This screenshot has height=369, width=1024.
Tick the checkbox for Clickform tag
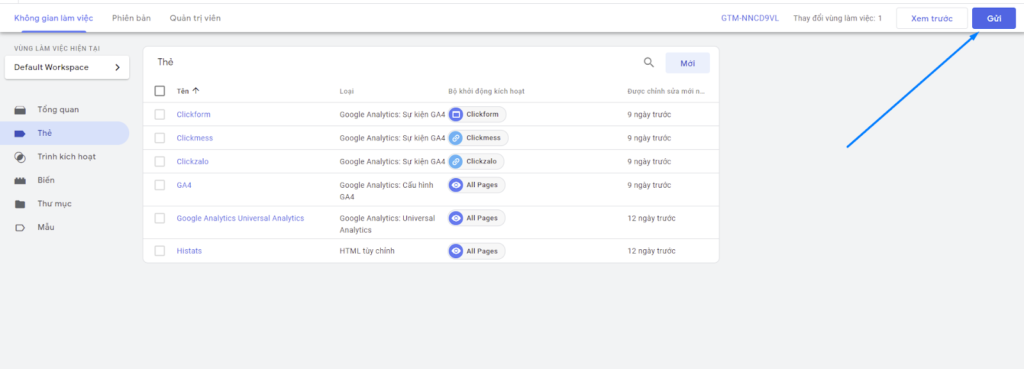click(x=160, y=114)
